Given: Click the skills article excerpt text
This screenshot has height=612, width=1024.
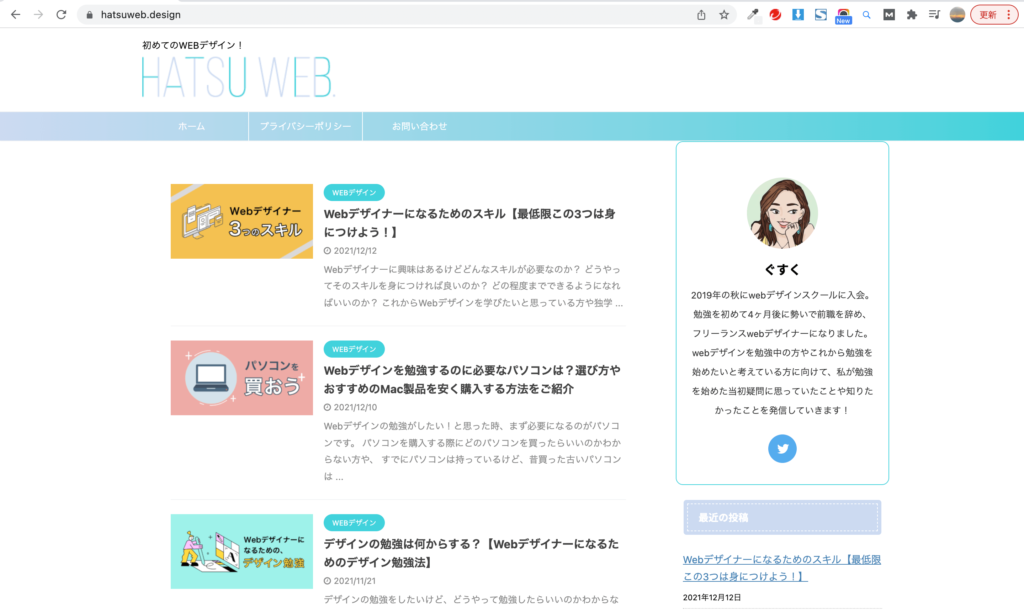Looking at the screenshot, I should coord(473,286).
